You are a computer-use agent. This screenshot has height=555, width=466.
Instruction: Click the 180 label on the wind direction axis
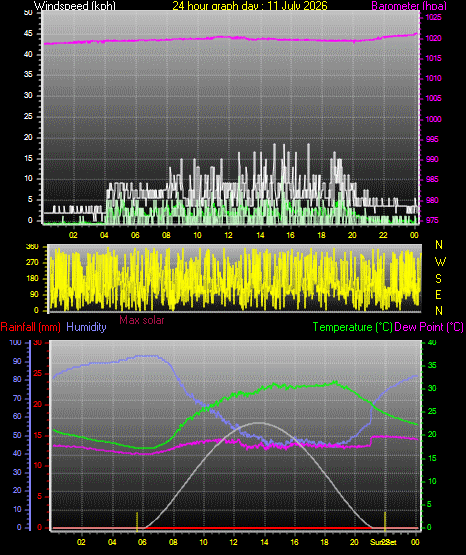coord(32,279)
